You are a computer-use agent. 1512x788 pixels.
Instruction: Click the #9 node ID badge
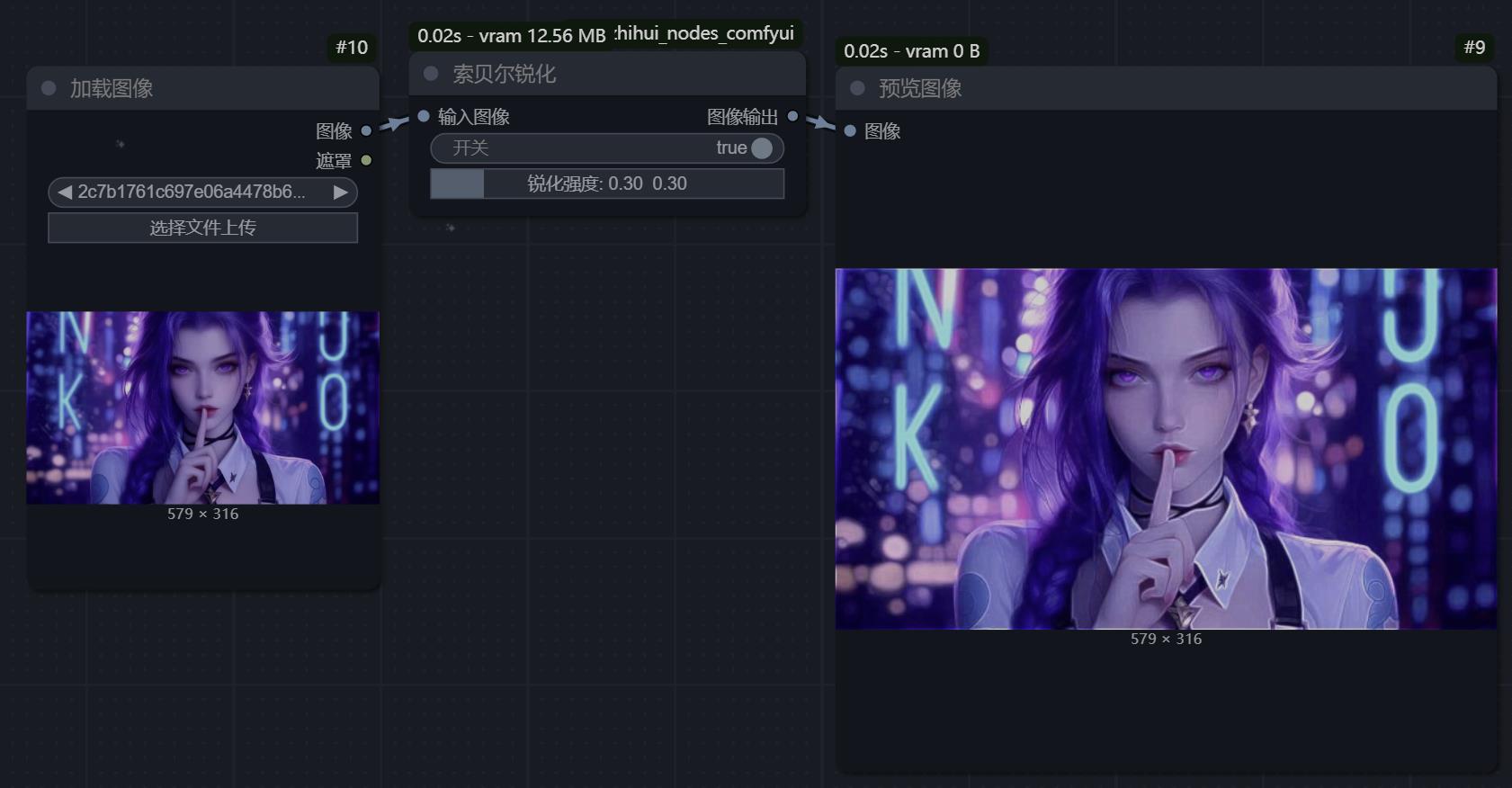click(1474, 47)
